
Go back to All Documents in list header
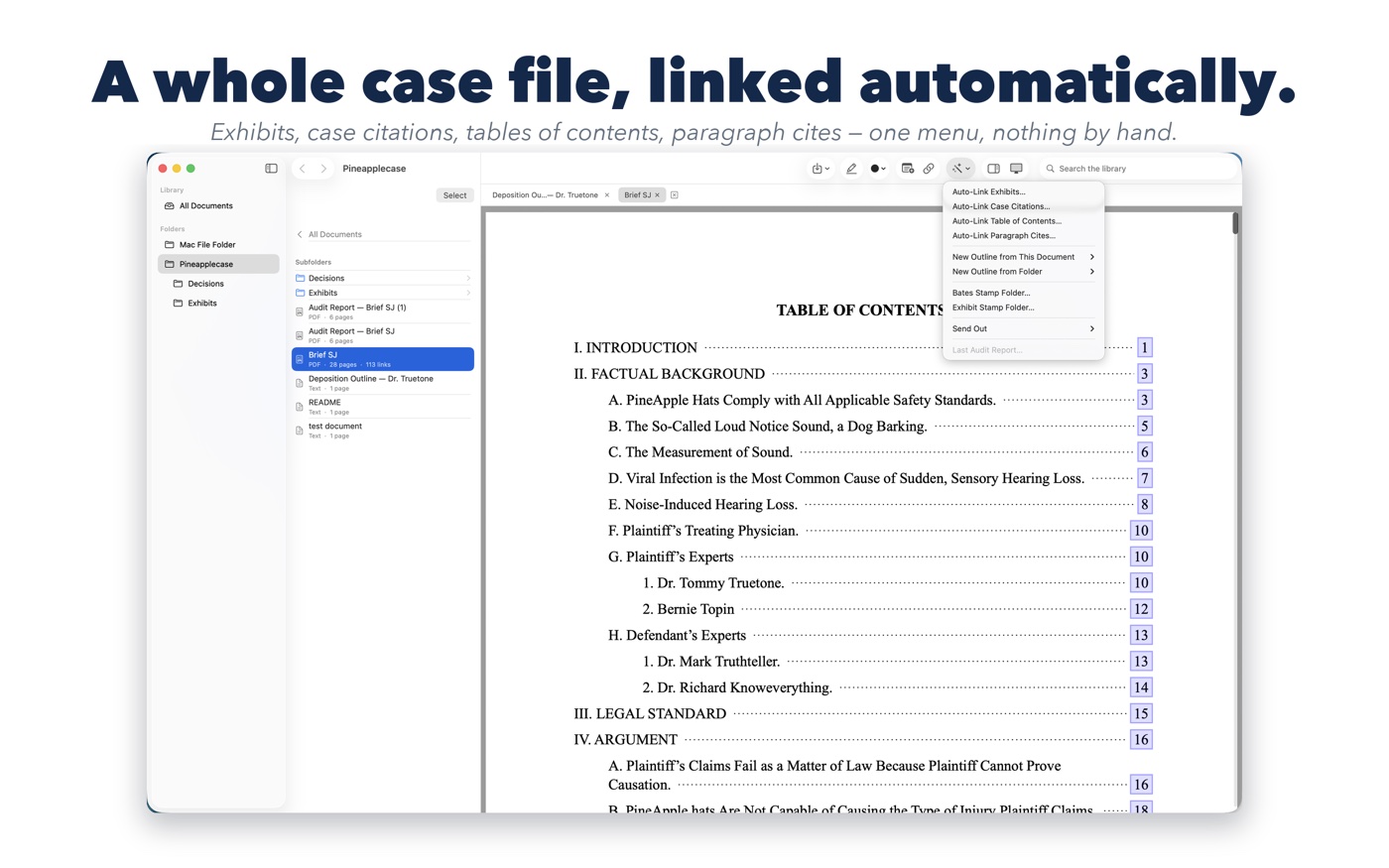(x=329, y=235)
